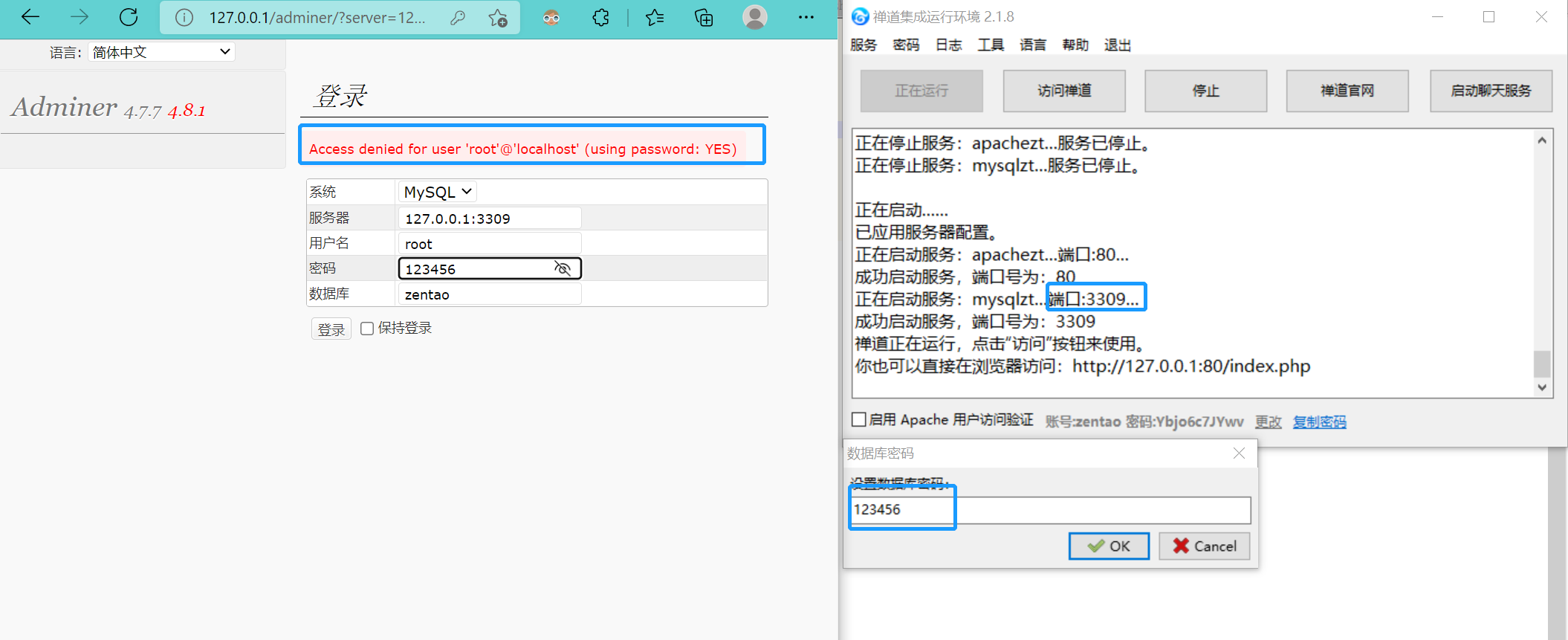The width and height of the screenshot is (1568, 640).
Task: Enable the 保持登录 checkbox
Action: tap(367, 329)
